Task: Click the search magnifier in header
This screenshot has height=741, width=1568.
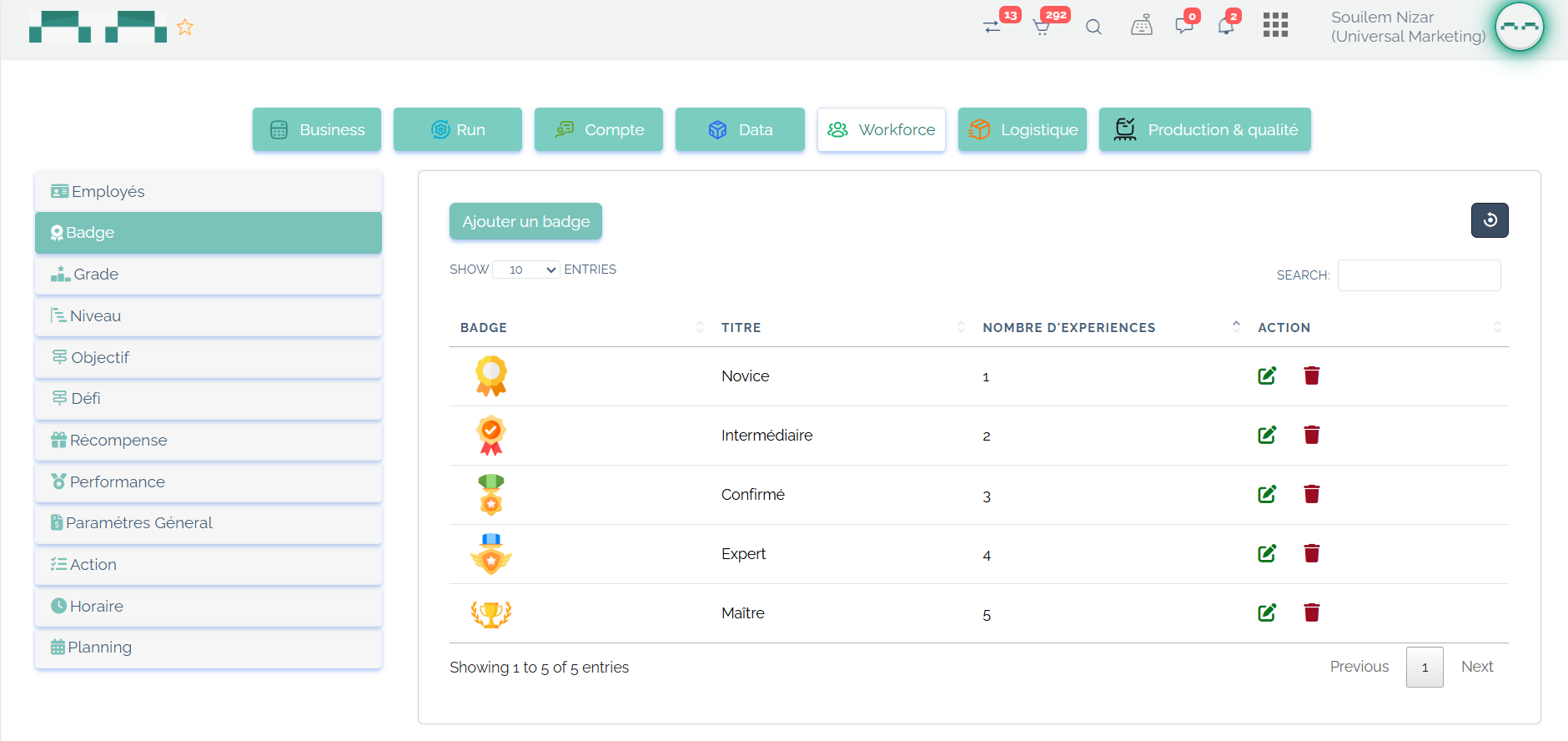Action: (1093, 27)
